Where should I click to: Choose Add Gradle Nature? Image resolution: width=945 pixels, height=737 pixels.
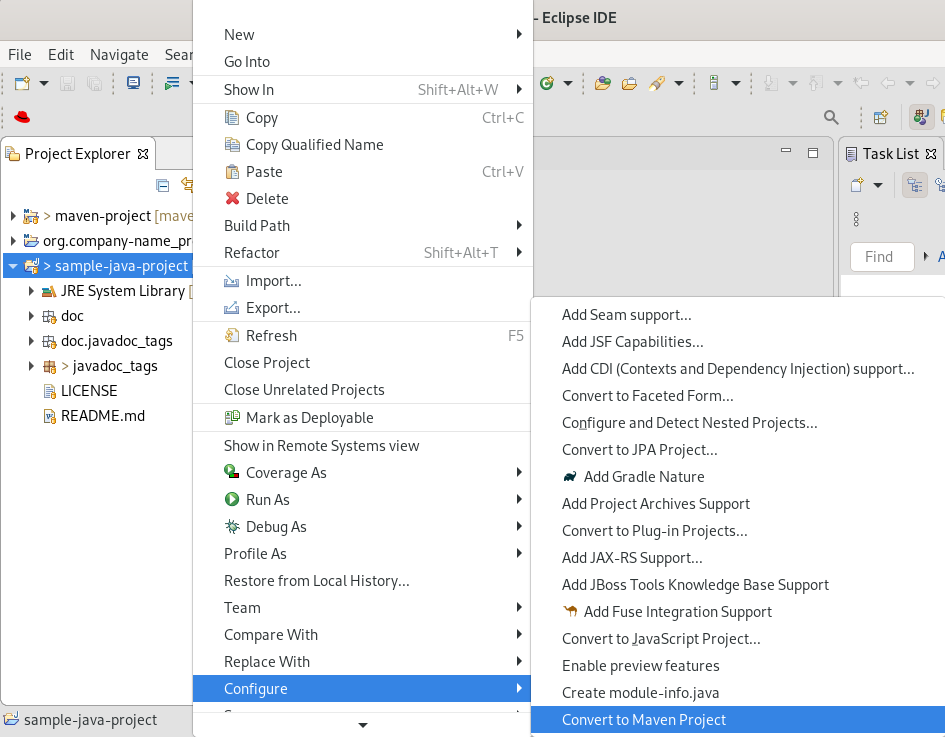pyautogui.click(x=643, y=477)
